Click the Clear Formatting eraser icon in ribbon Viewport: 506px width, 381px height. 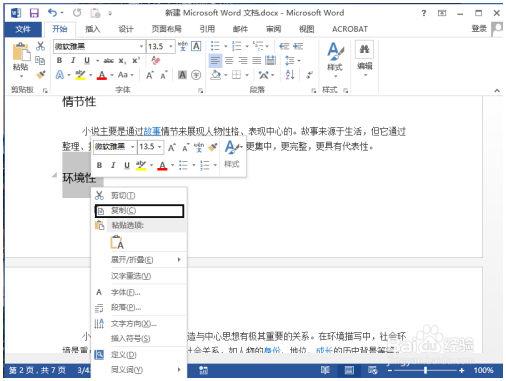click(155, 60)
